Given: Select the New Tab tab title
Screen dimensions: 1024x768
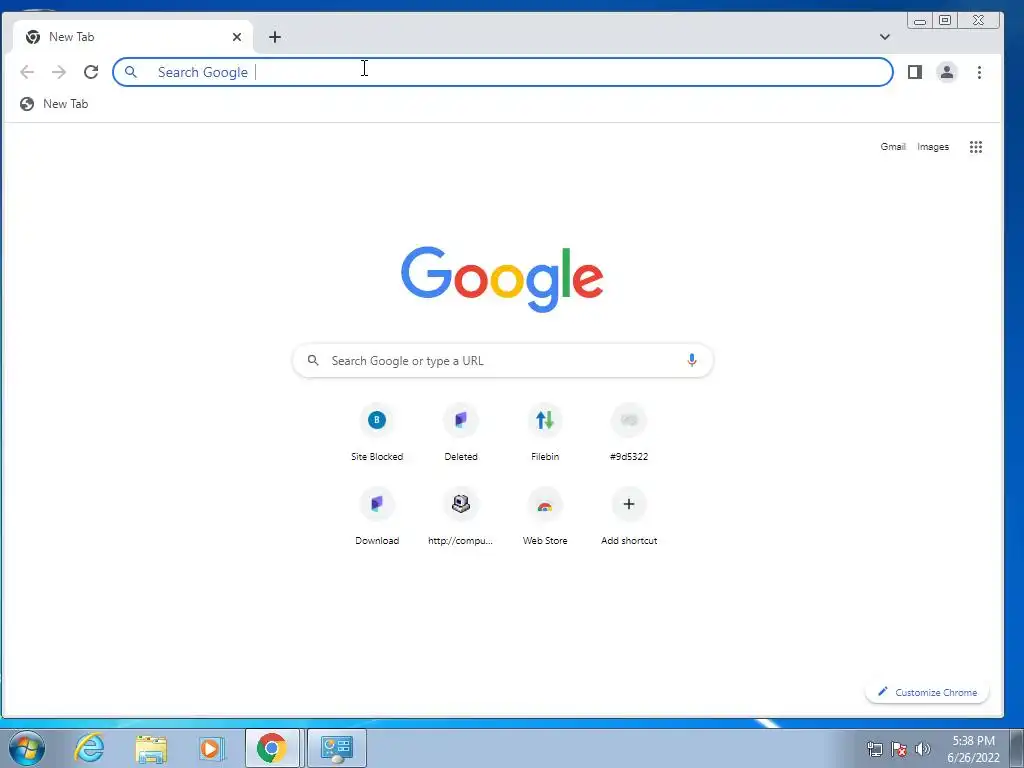Looking at the screenshot, I should coord(71,37).
